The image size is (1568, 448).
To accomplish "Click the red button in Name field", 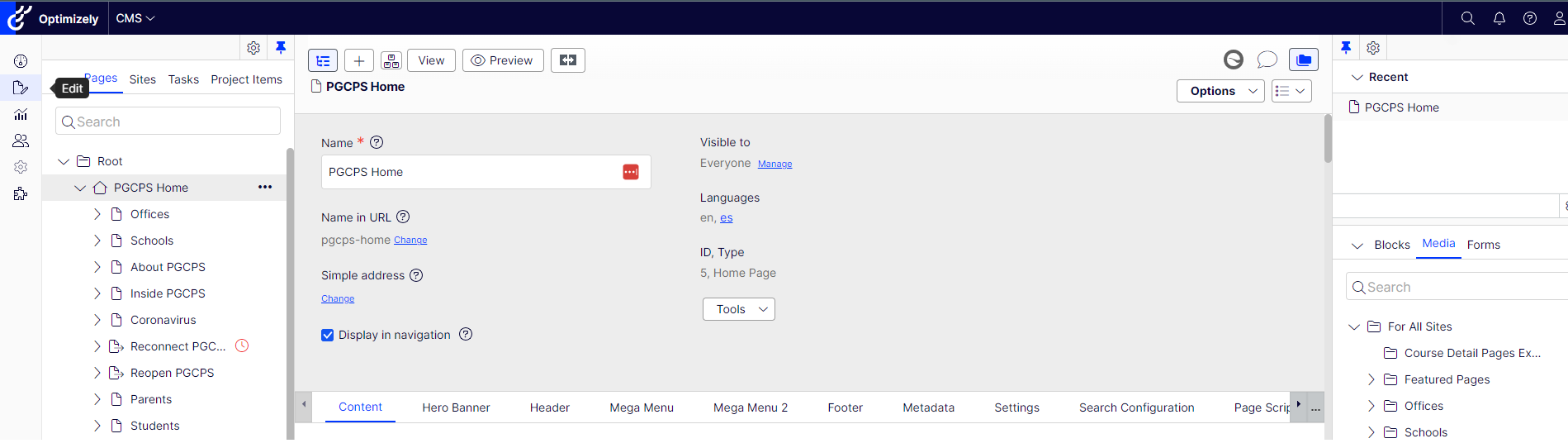I will (631, 172).
